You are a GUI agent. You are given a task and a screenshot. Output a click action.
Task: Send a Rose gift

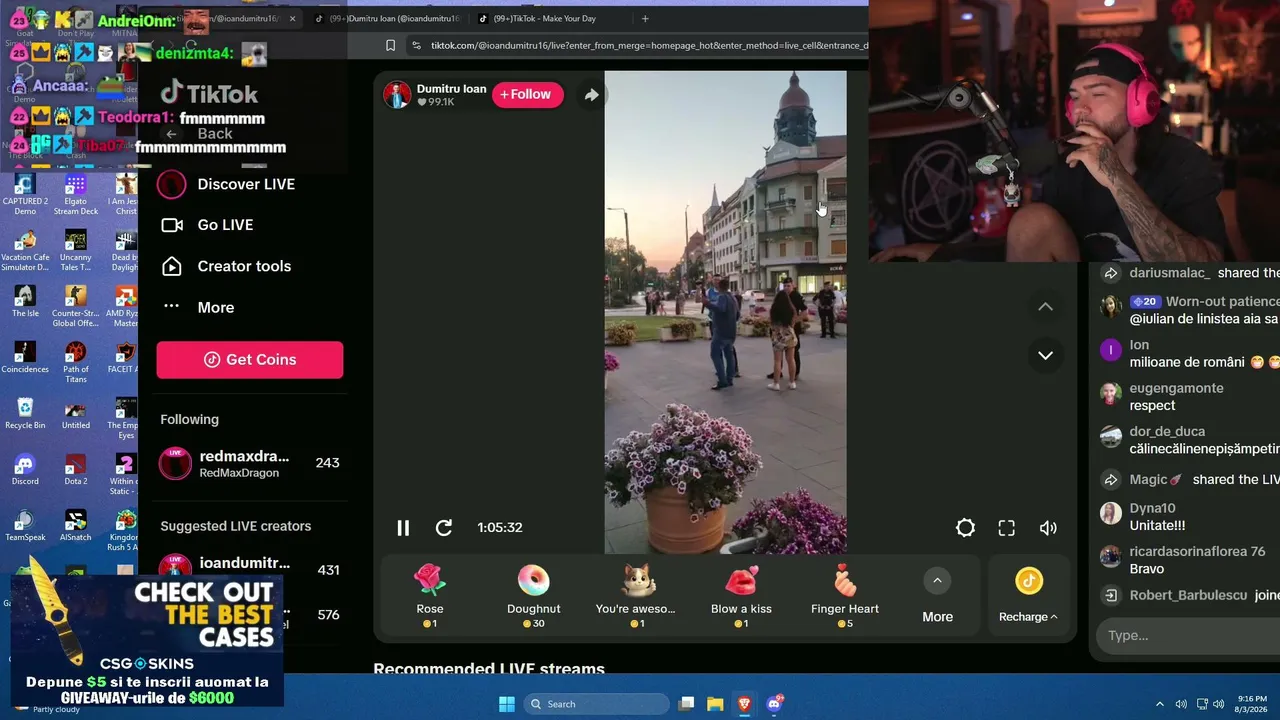[430, 596]
